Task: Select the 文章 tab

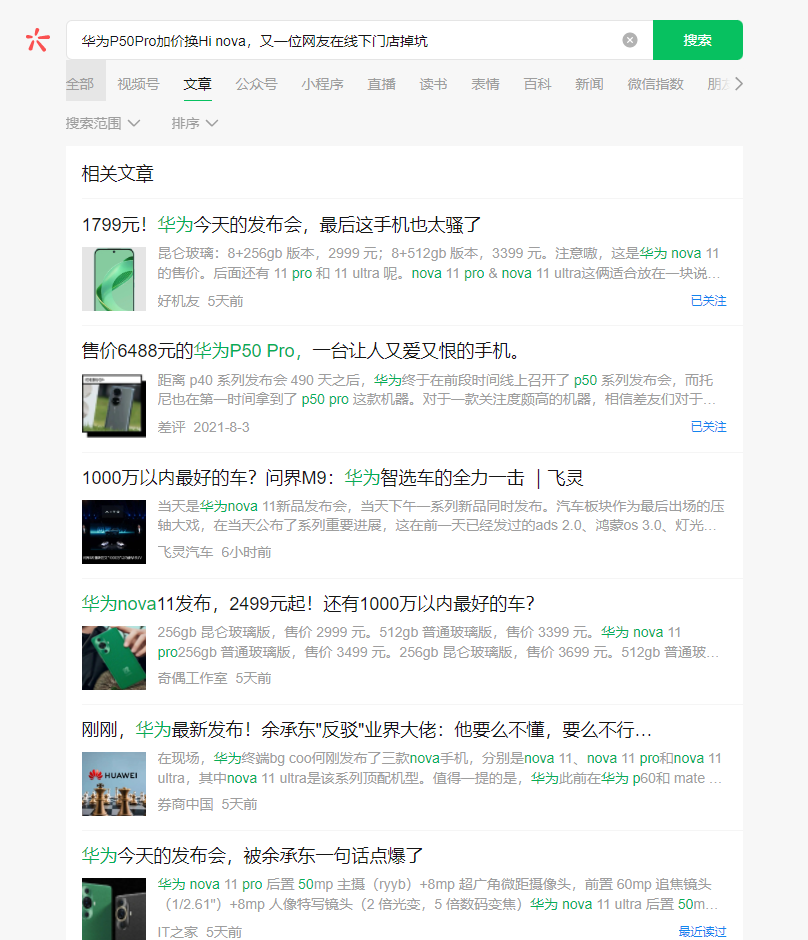Action: tap(198, 84)
